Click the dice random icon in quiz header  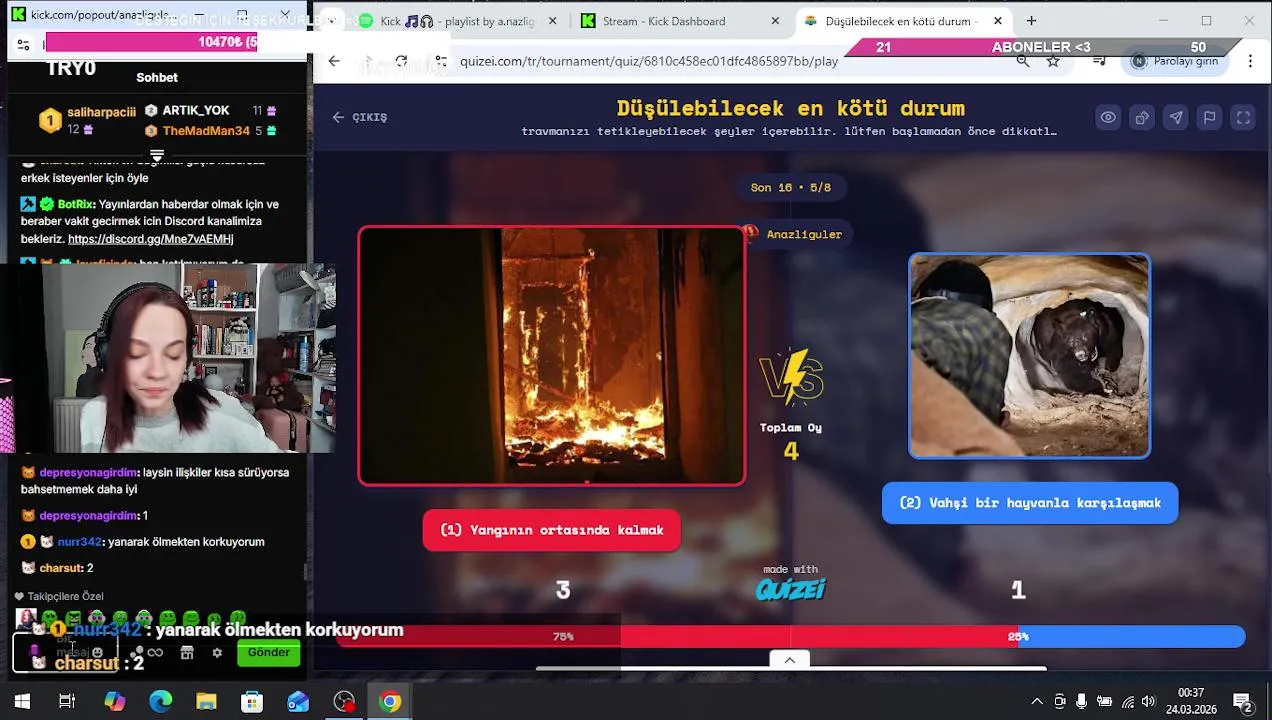[x=1142, y=117]
